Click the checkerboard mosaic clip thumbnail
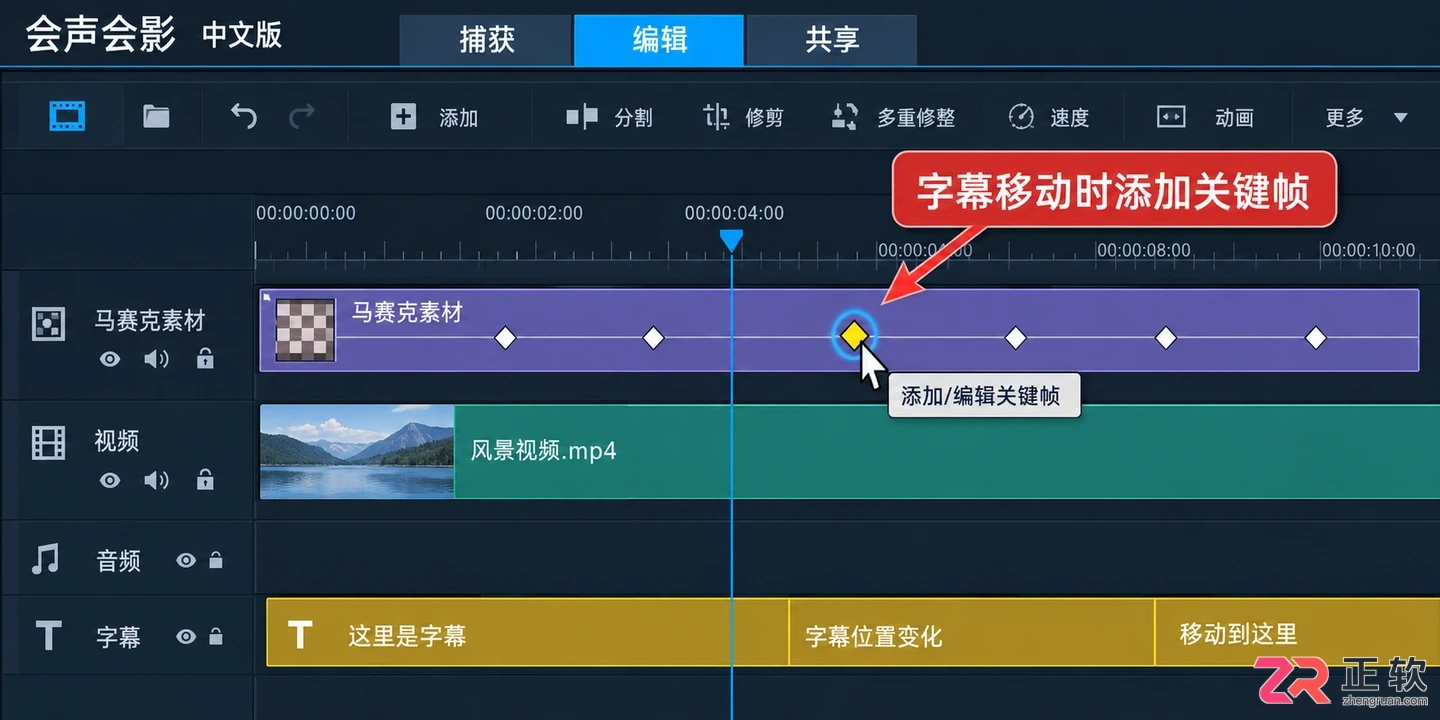 305,329
